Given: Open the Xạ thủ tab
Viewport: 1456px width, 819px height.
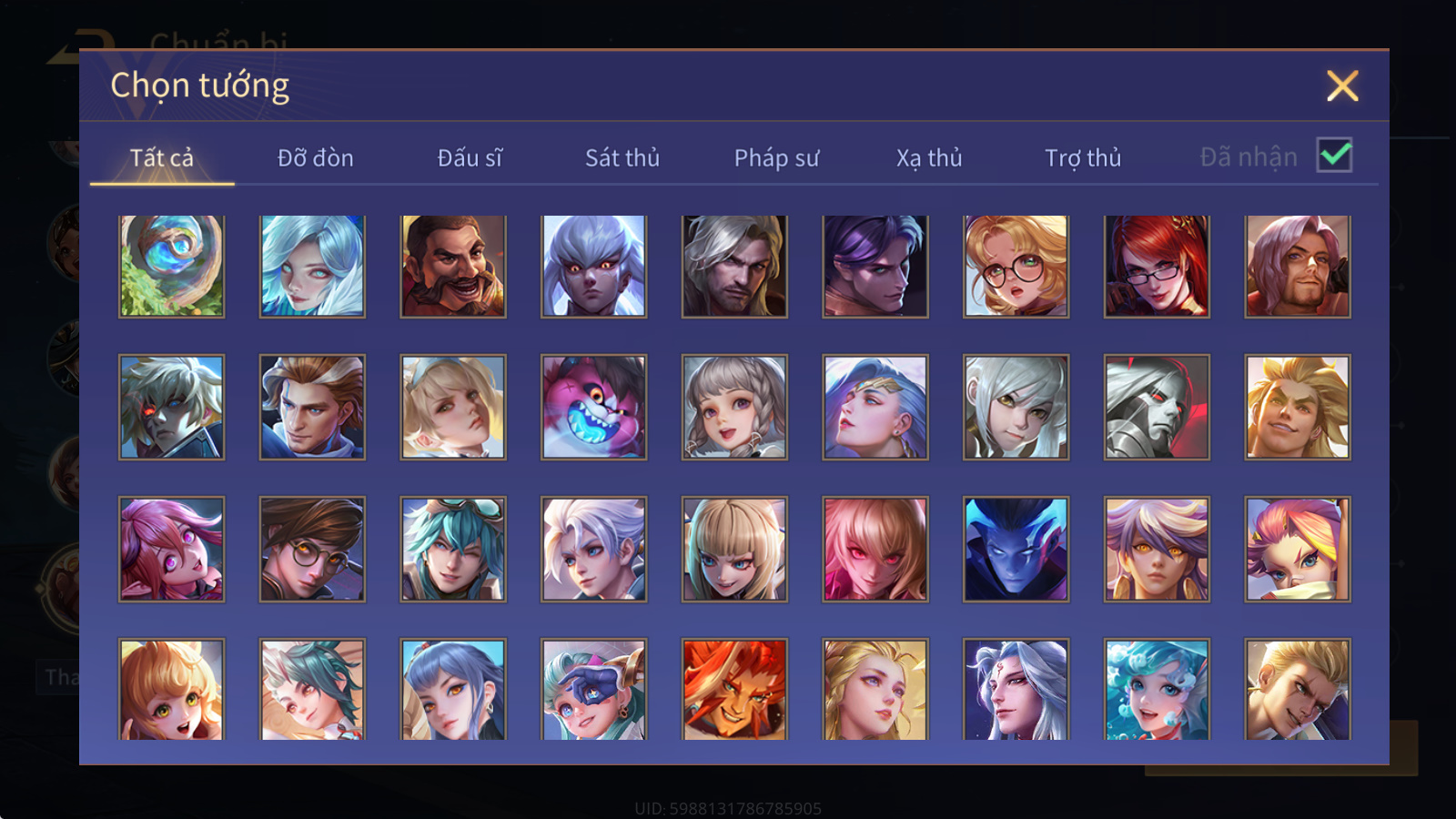Looking at the screenshot, I should click(929, 157).
